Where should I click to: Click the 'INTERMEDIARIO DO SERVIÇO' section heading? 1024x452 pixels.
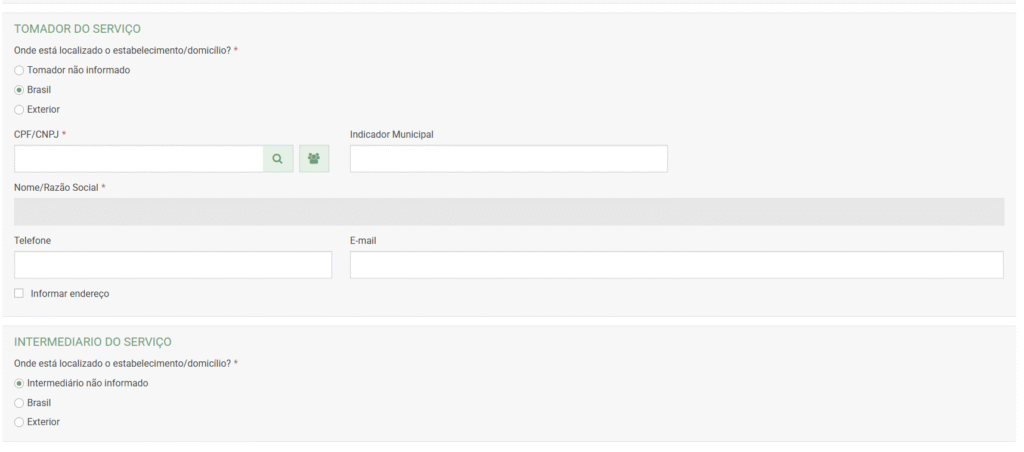tap(94, 343)
